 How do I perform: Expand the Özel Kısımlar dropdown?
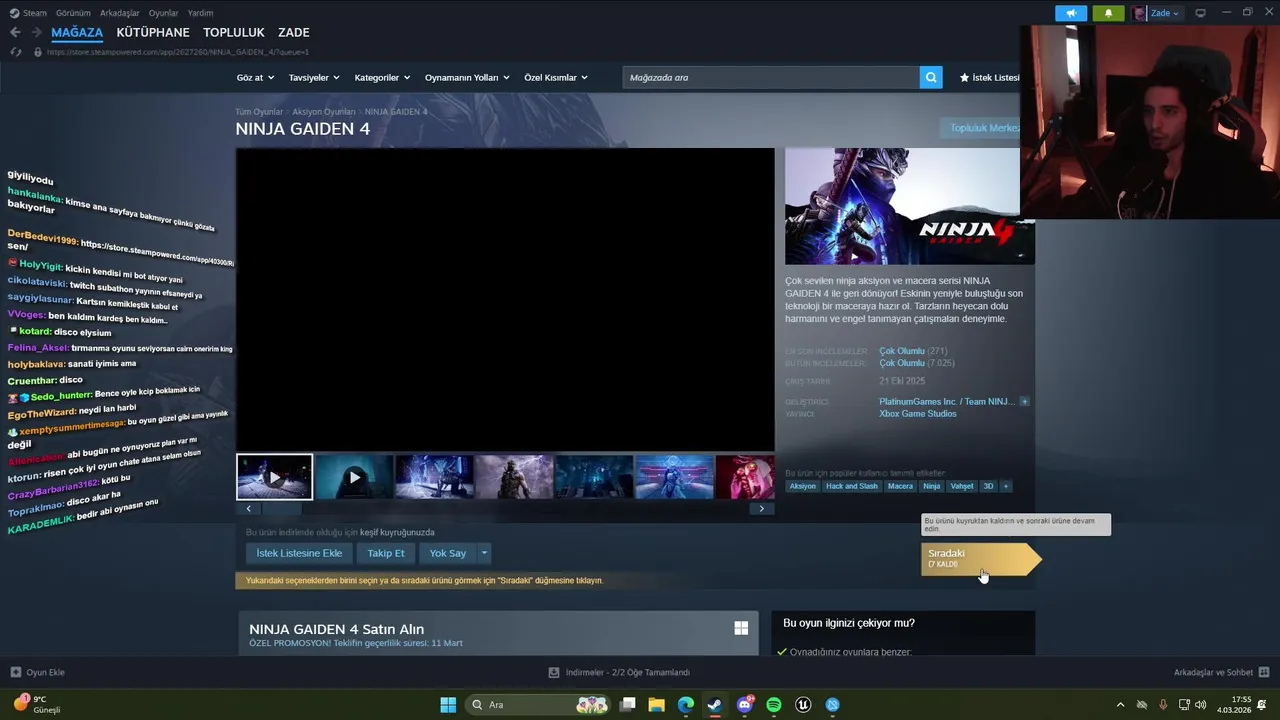(x=556, y=77)
